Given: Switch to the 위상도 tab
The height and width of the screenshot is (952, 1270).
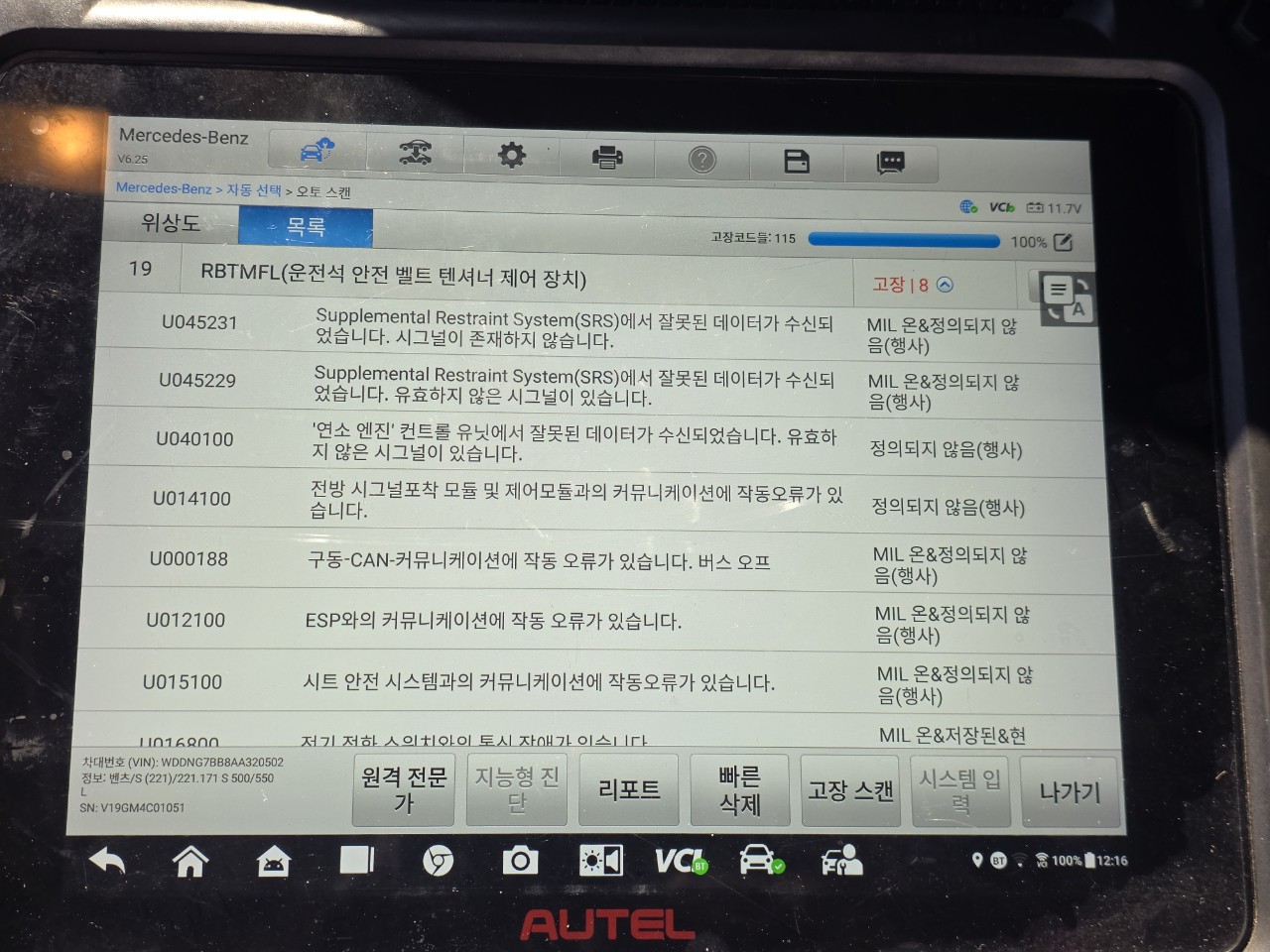Looking at the screenshot, I should (170, 222).
